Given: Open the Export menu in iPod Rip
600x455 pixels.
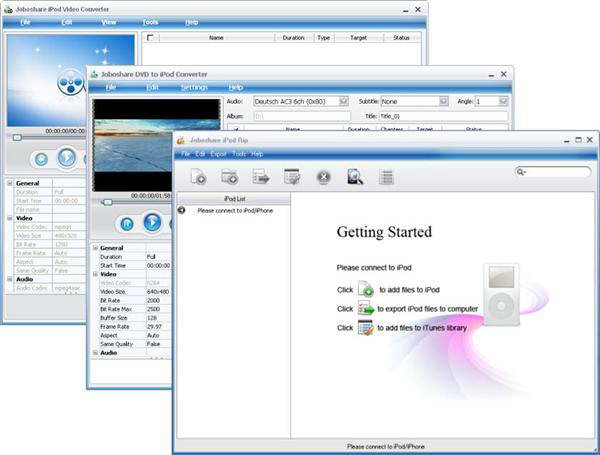Looking at the screenshot, I should pos(218,154).
